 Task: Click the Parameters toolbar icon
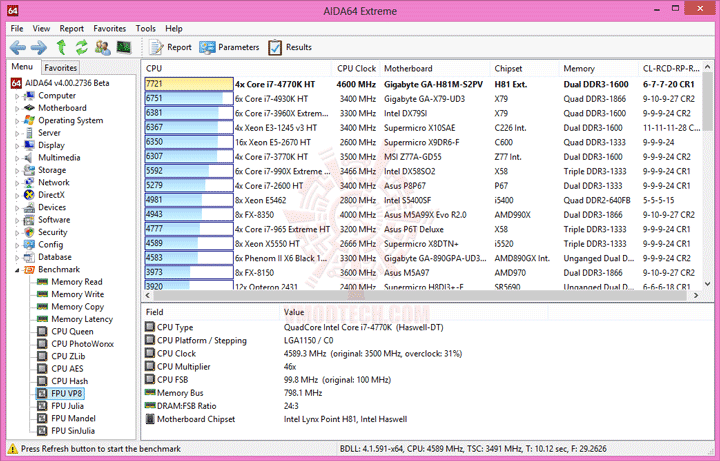[207, 47]
